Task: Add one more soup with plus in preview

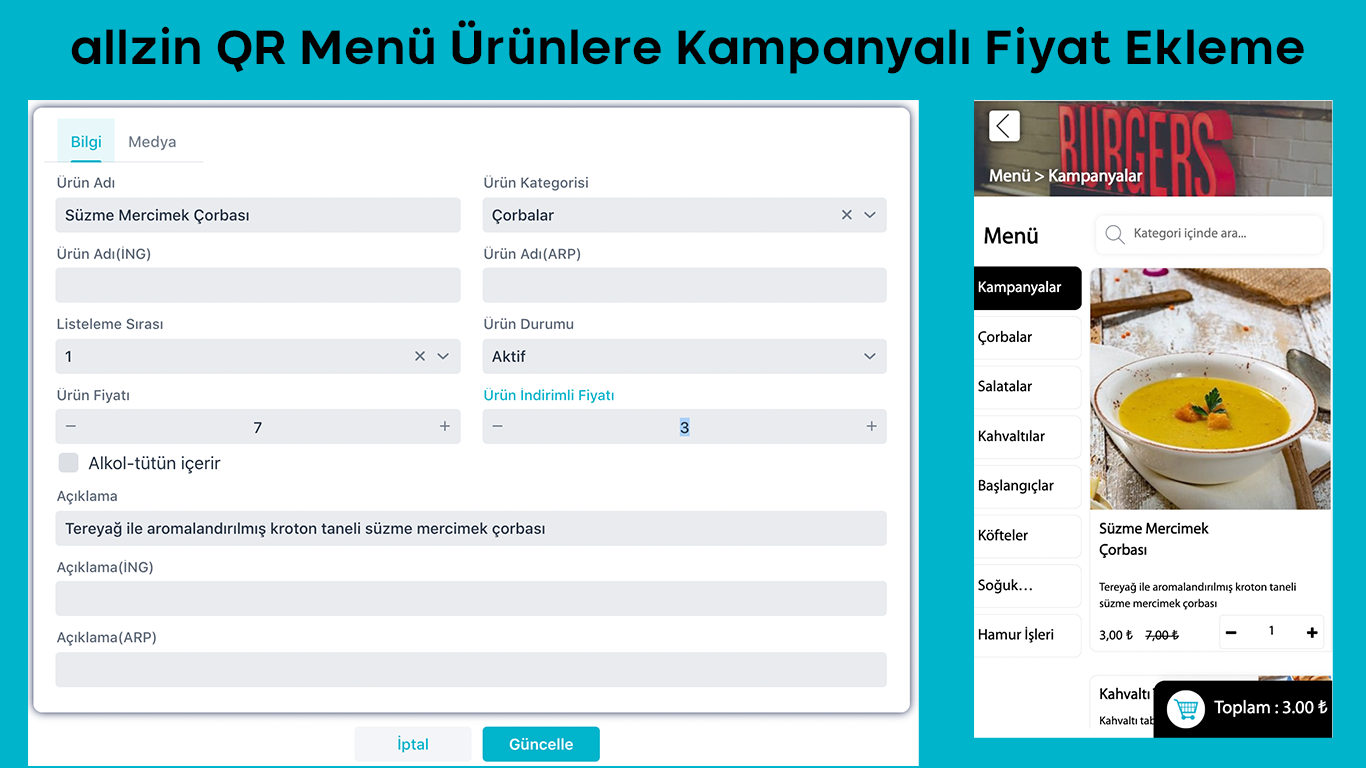Action: click(x=1312, y=633)
